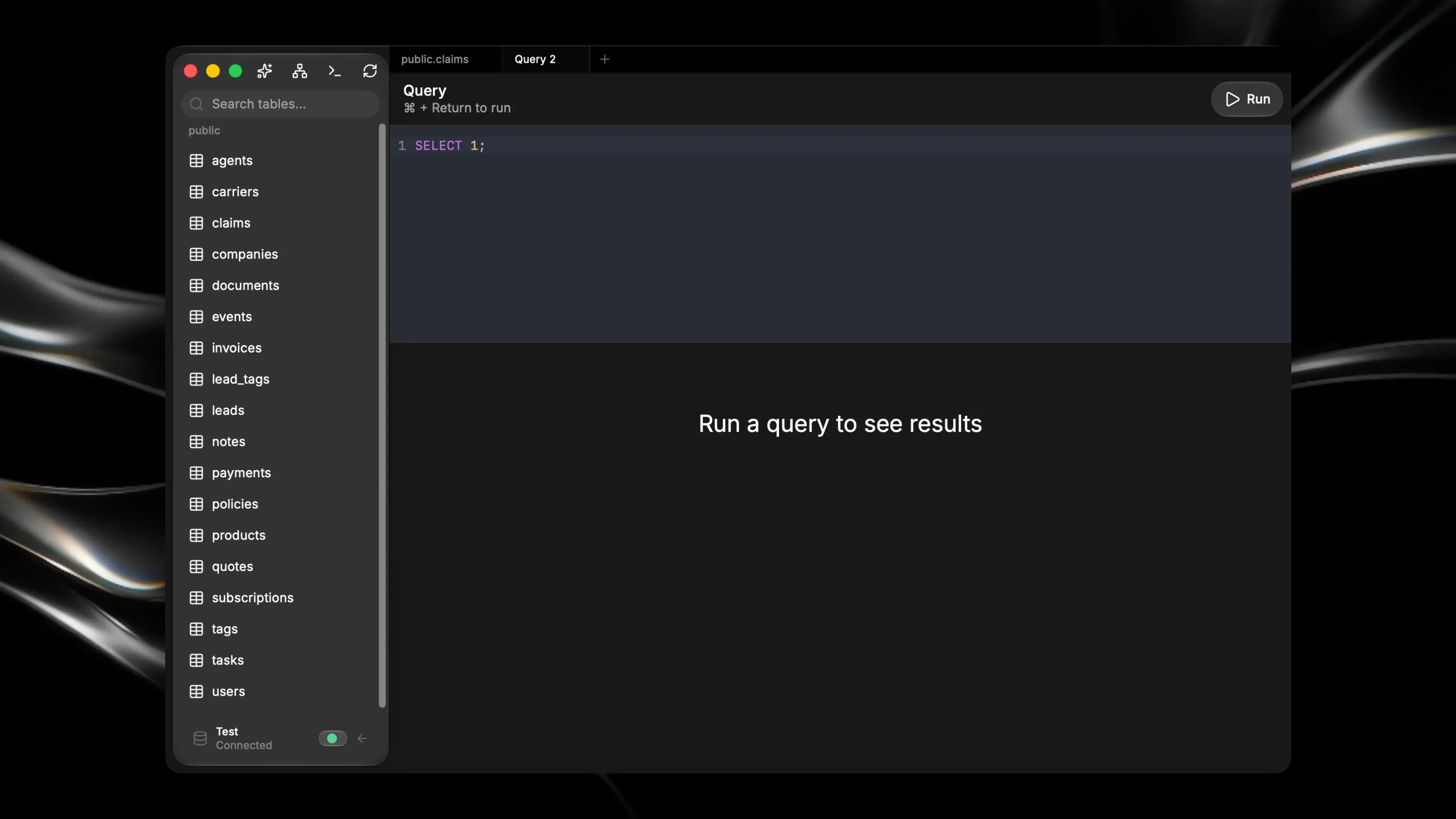Click the table icon beside policies
Image resolution: width=1456 pixels, height=819 pixels.
196,504
